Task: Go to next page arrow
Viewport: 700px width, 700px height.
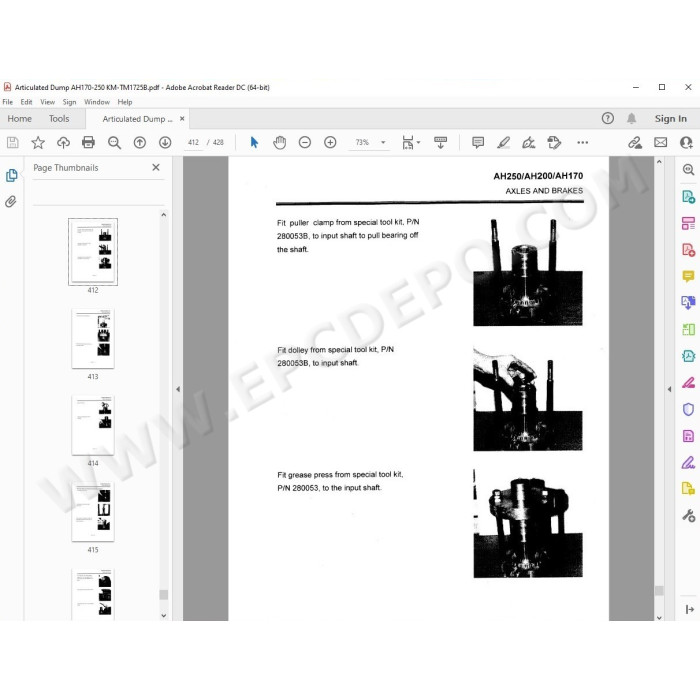Action: pyautogui.click(x=165, y=142)
